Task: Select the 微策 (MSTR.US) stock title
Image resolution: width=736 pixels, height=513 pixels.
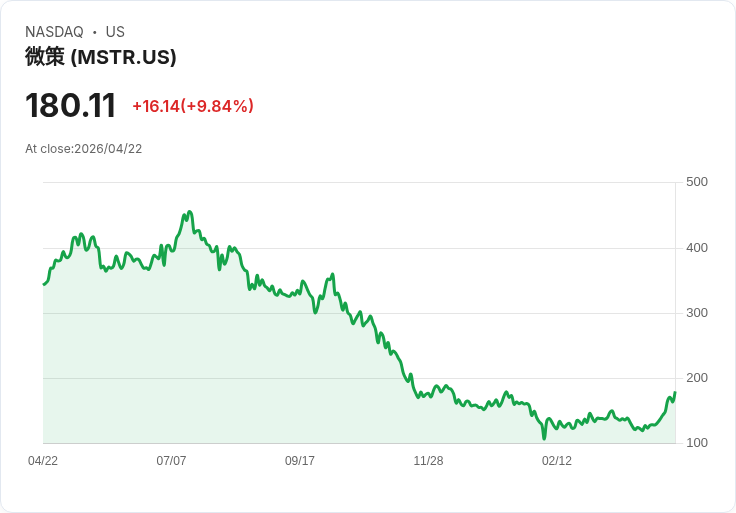Action: click(x=100, y=57)
